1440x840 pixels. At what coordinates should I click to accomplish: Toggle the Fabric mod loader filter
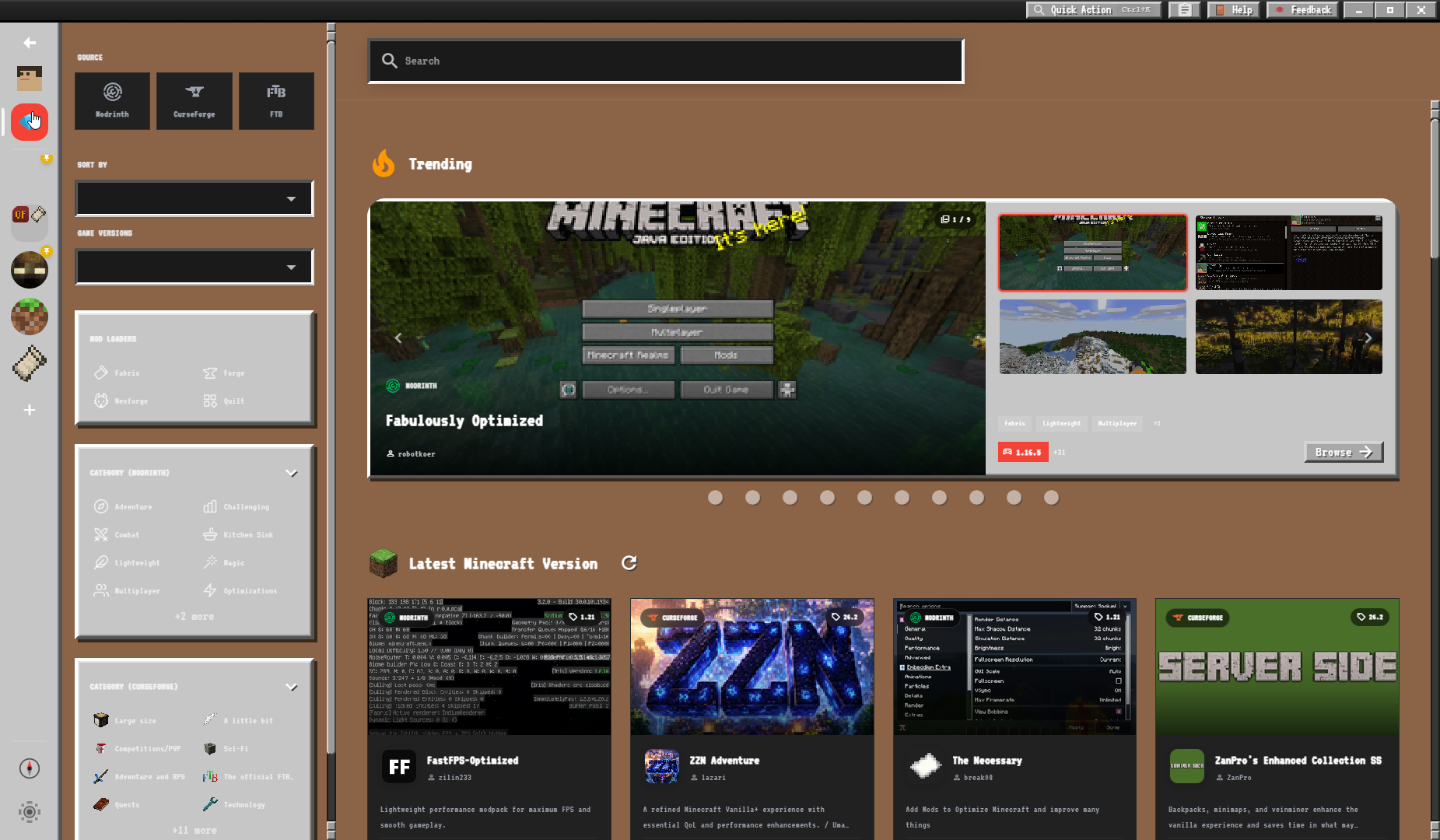(x=117, y=373)
